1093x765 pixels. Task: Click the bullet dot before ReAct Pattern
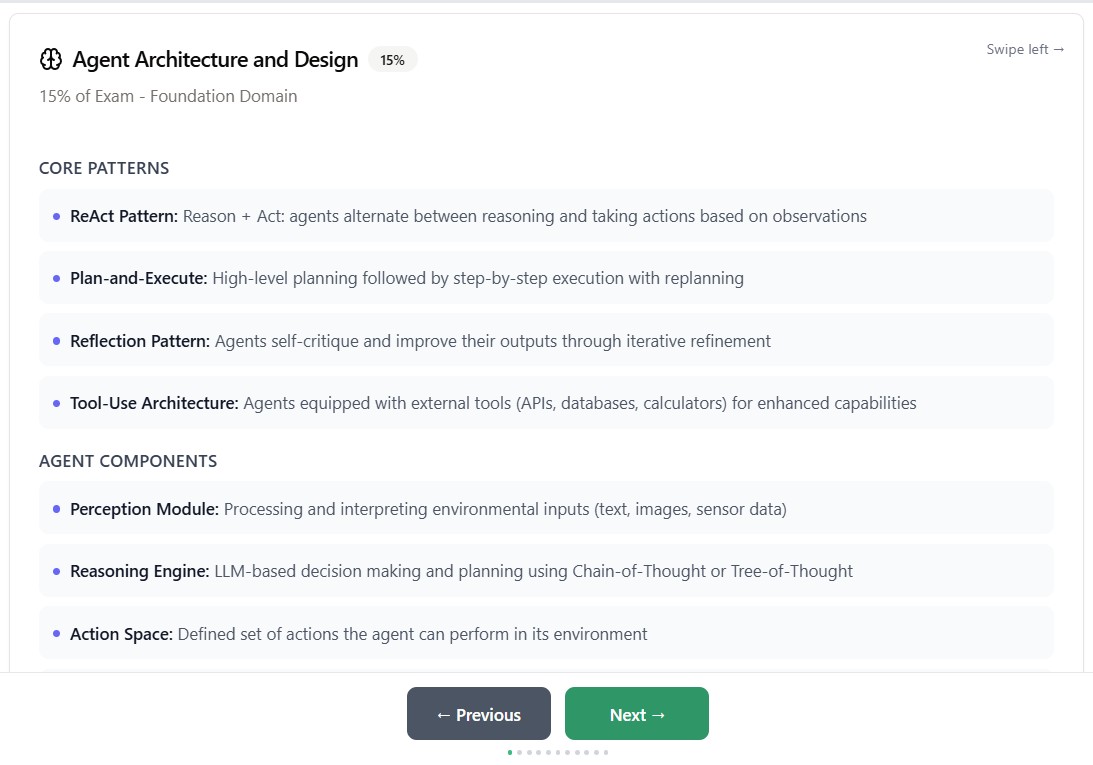(x=57, y=216)
